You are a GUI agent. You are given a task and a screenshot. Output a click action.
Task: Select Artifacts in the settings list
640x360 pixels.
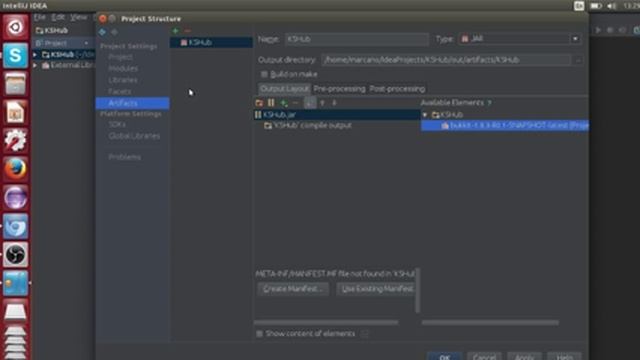132,103
